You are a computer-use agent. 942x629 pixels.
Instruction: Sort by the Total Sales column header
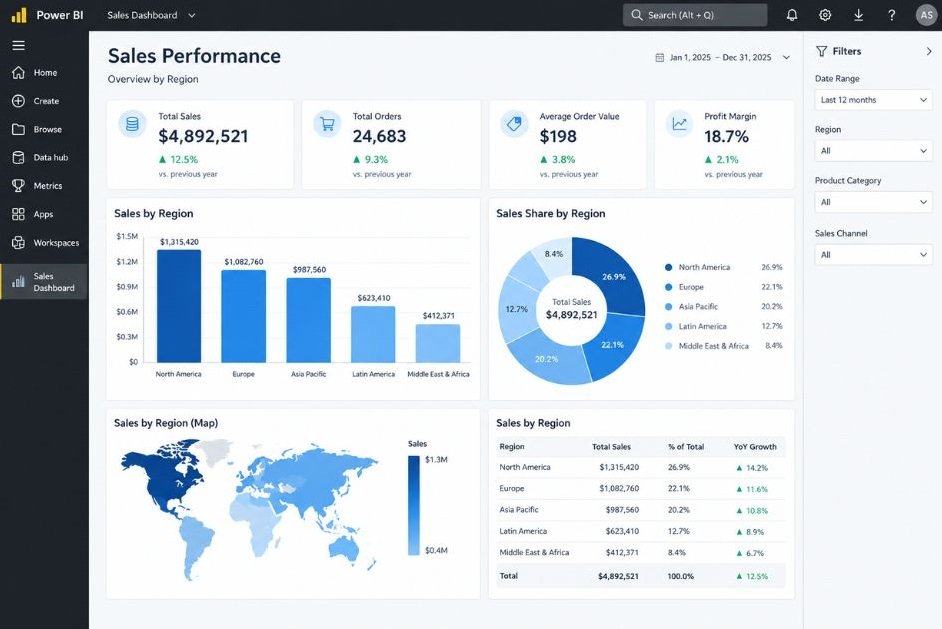tap(611, 446)
